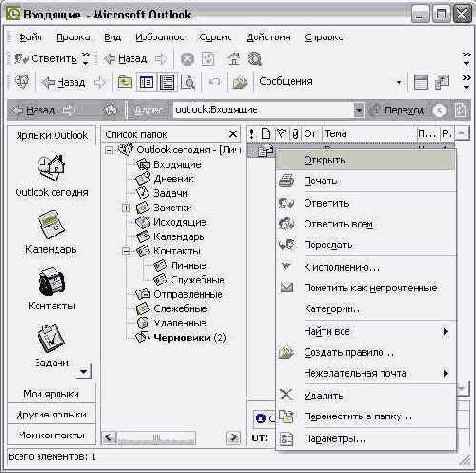Open the Сервис menu
This screenshot has height=473, width=476.
215,37
